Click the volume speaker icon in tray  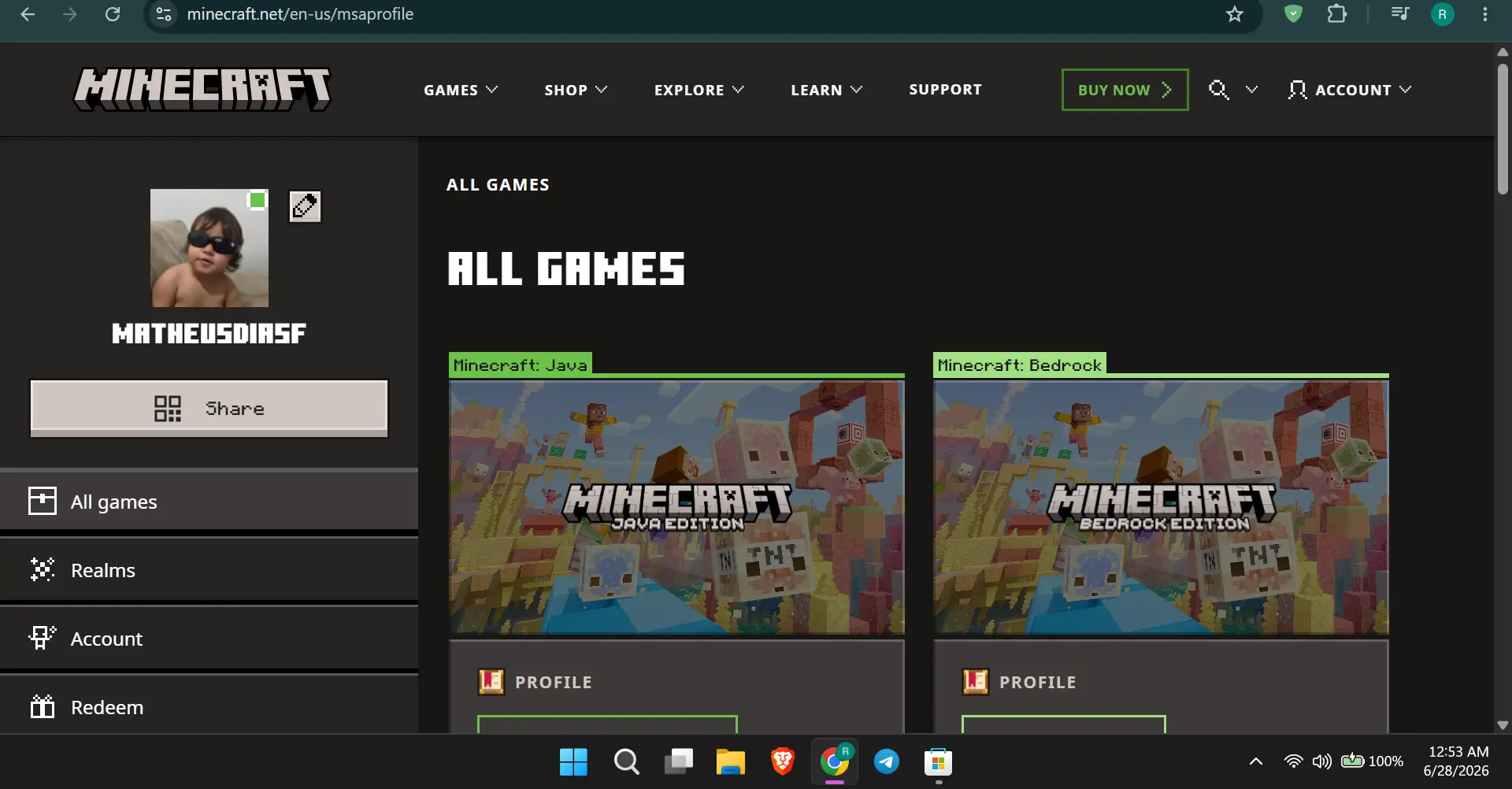pos(1321,761)
